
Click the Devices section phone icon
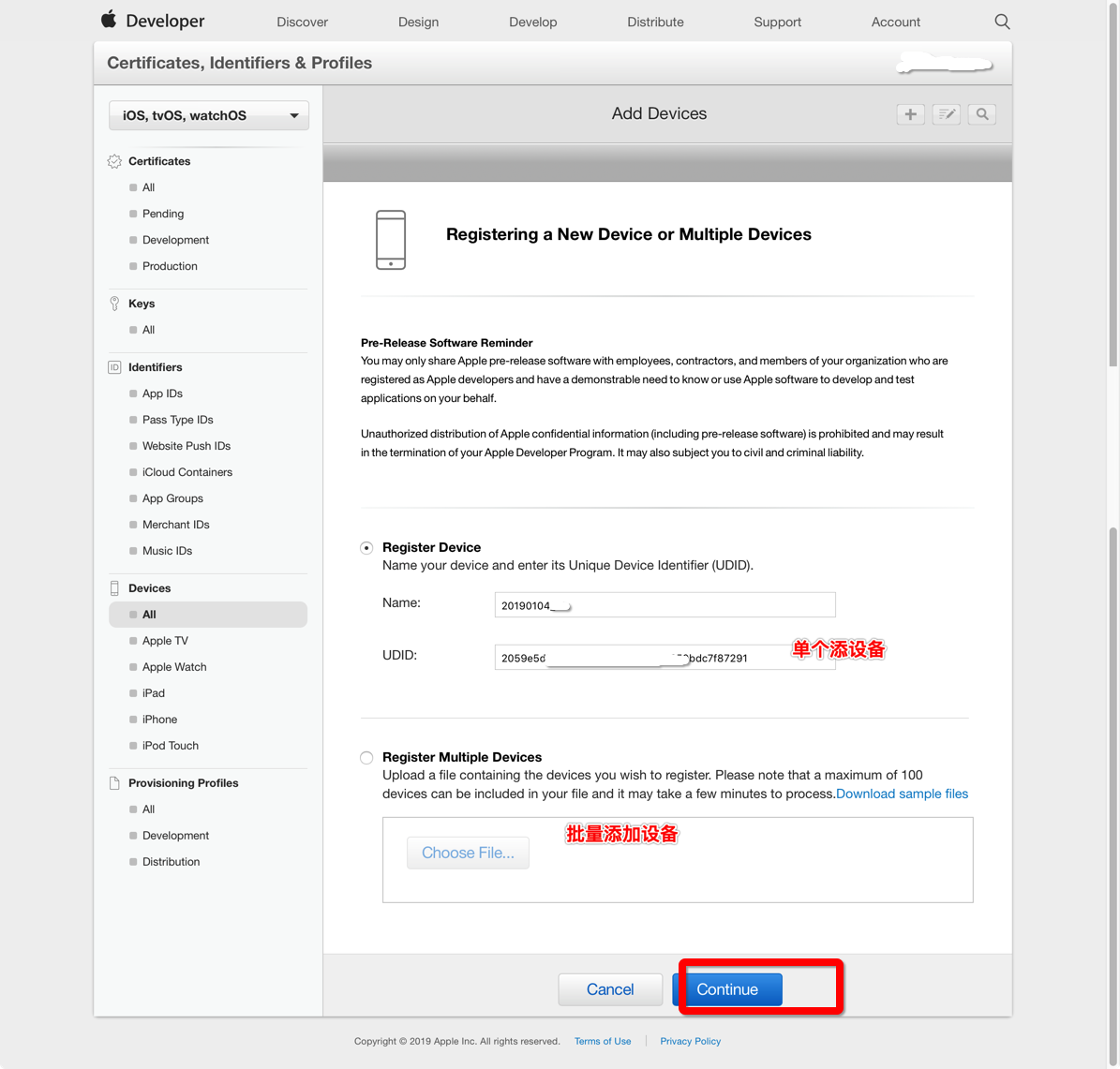coord(114,588)
